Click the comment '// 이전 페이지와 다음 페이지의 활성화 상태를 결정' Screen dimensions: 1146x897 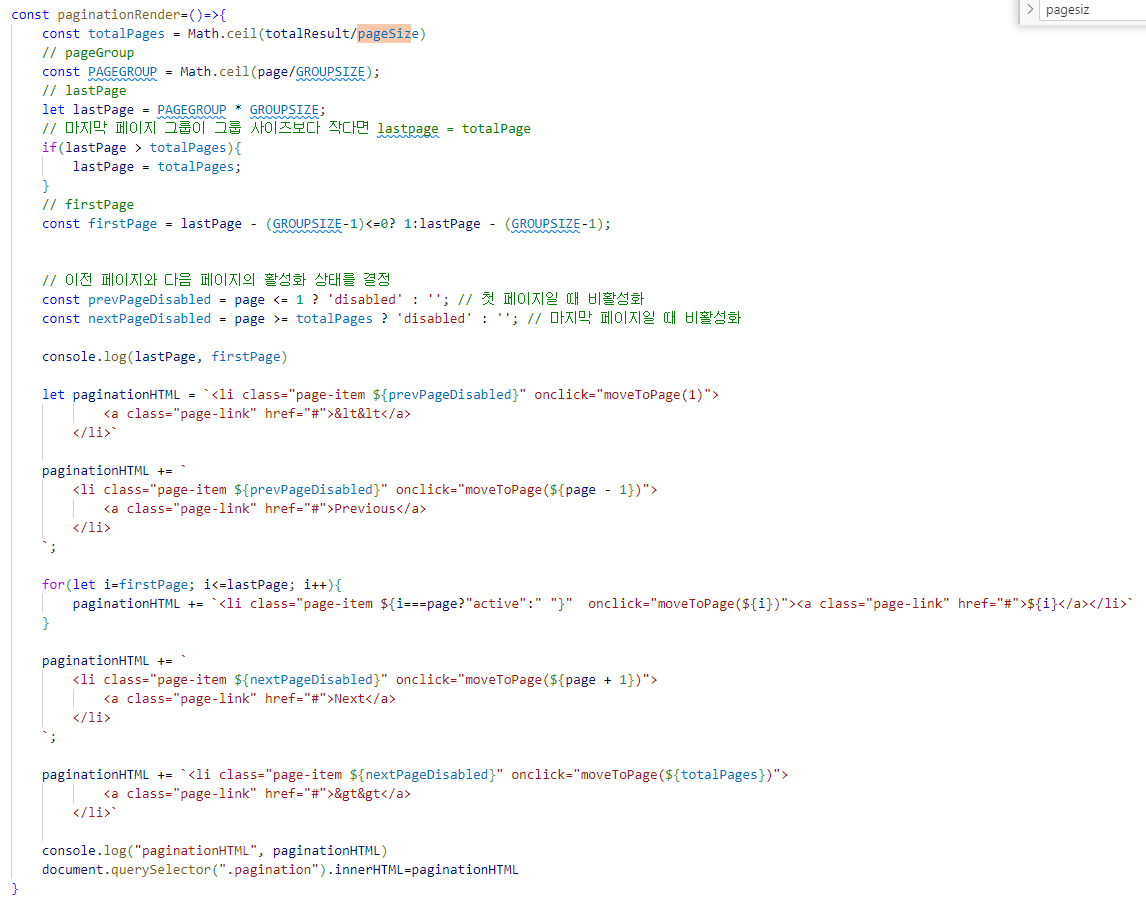(x=216, y=279)
